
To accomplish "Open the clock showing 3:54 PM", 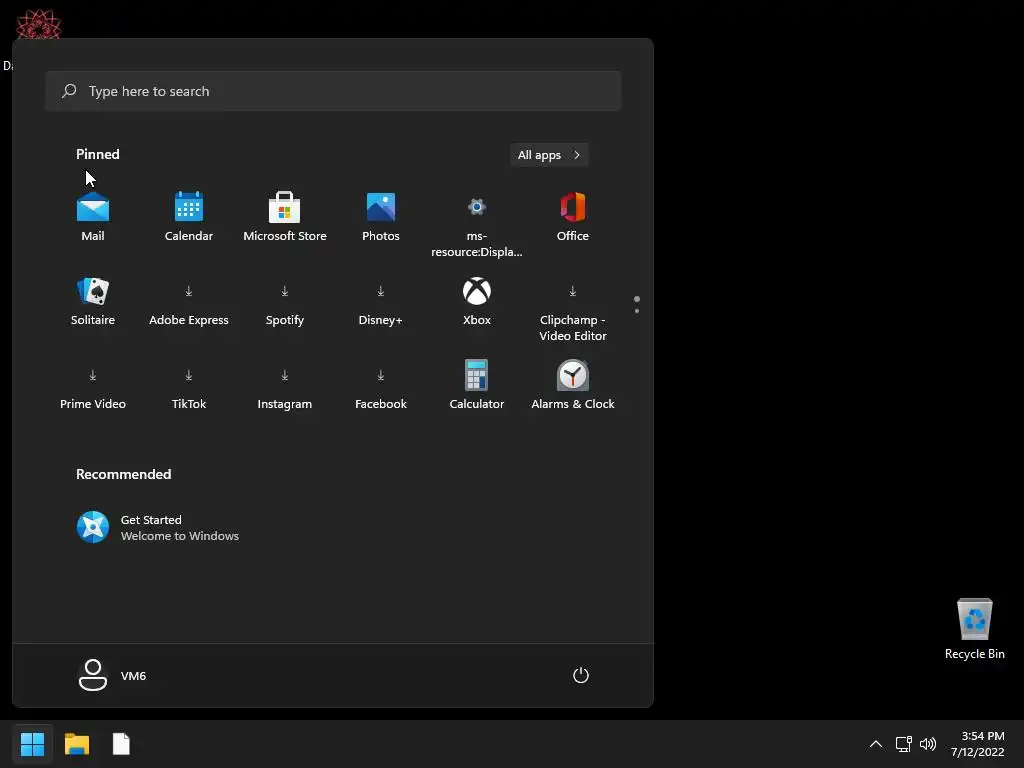I will (978, 744).
